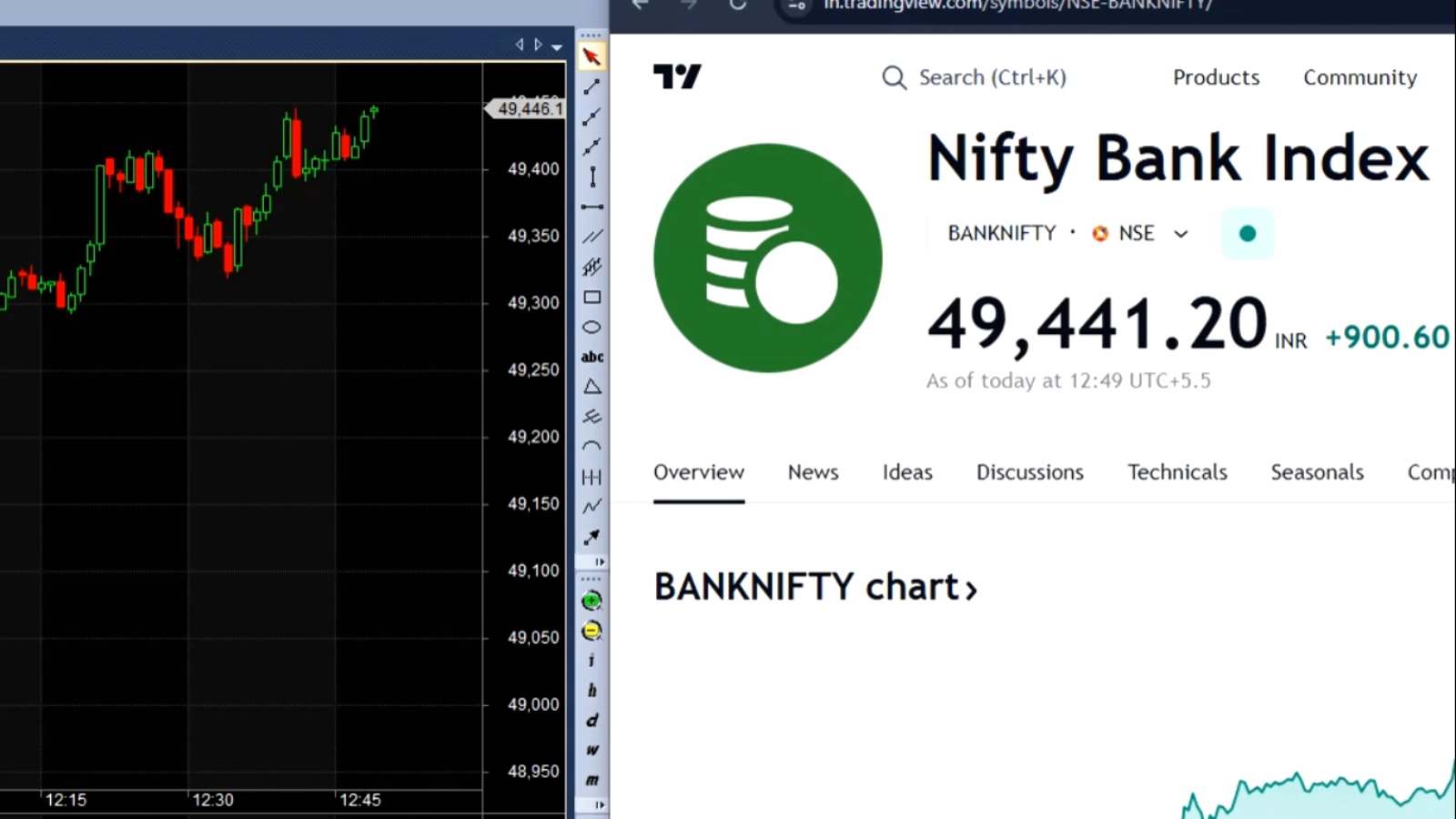Pick the rectangle drawing tool

click(x=591, y=298)
